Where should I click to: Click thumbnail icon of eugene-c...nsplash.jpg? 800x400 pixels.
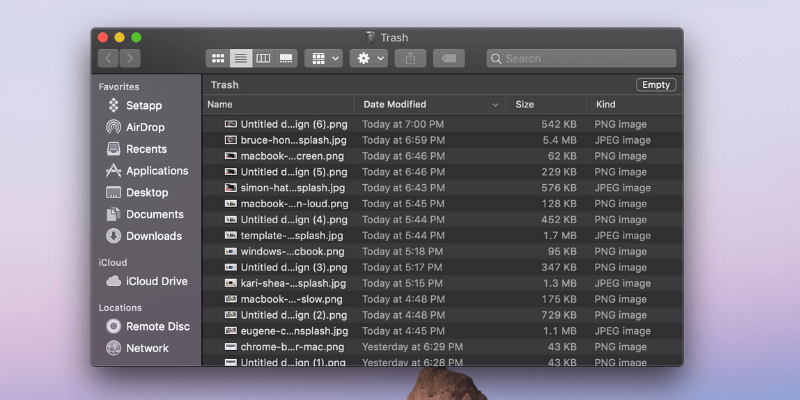[231, 331]
